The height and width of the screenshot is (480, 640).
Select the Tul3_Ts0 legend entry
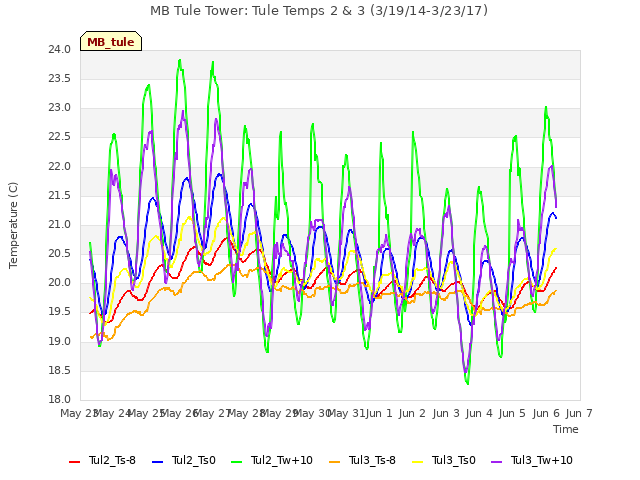pyautogui.click(x=444, y=460)
